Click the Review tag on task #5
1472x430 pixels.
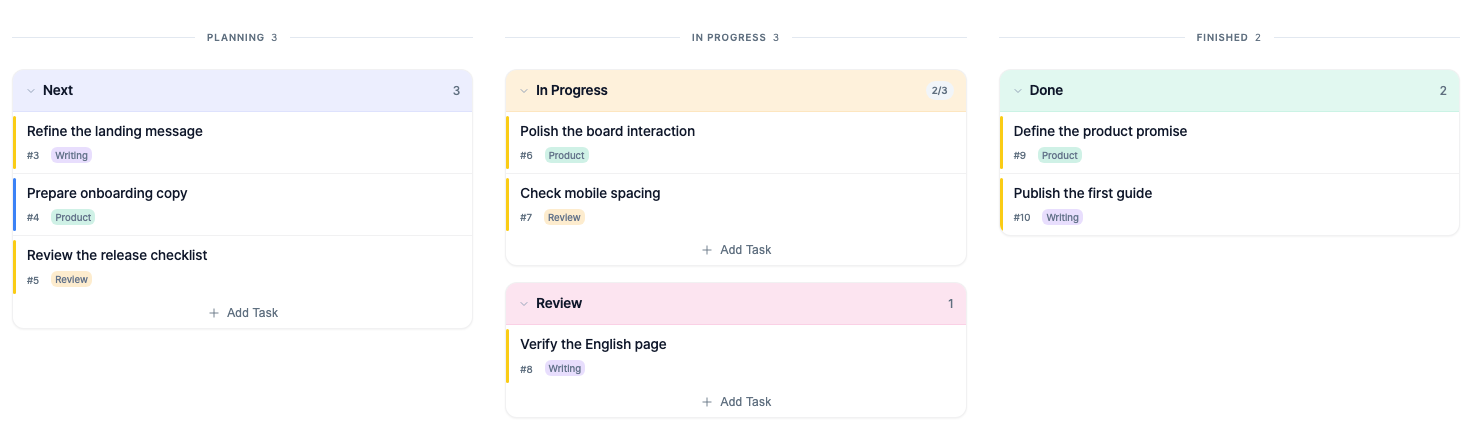click(x=71, y=280)
